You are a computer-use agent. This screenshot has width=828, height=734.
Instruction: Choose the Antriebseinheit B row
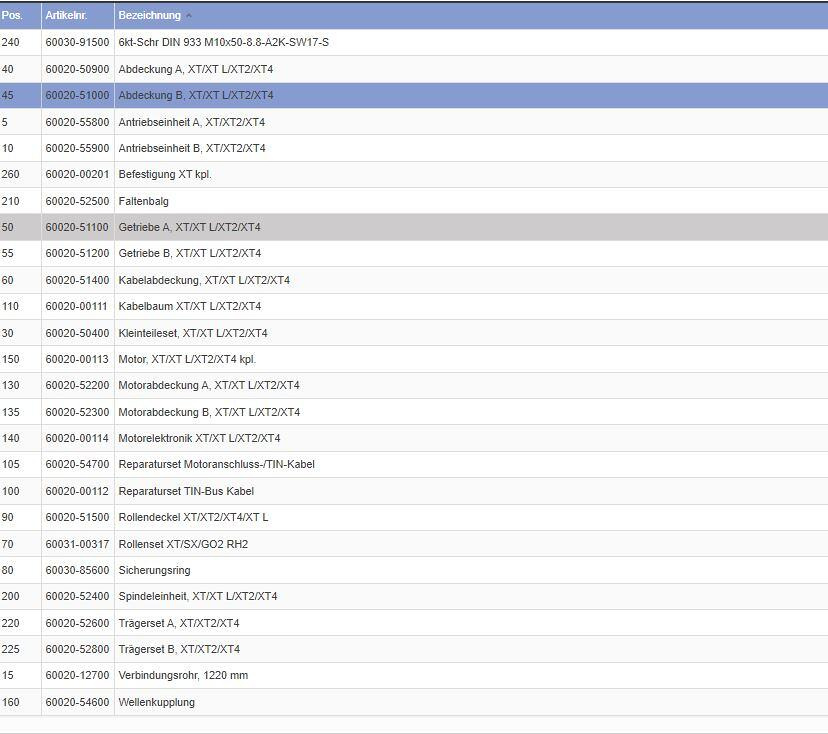(191, 148)
